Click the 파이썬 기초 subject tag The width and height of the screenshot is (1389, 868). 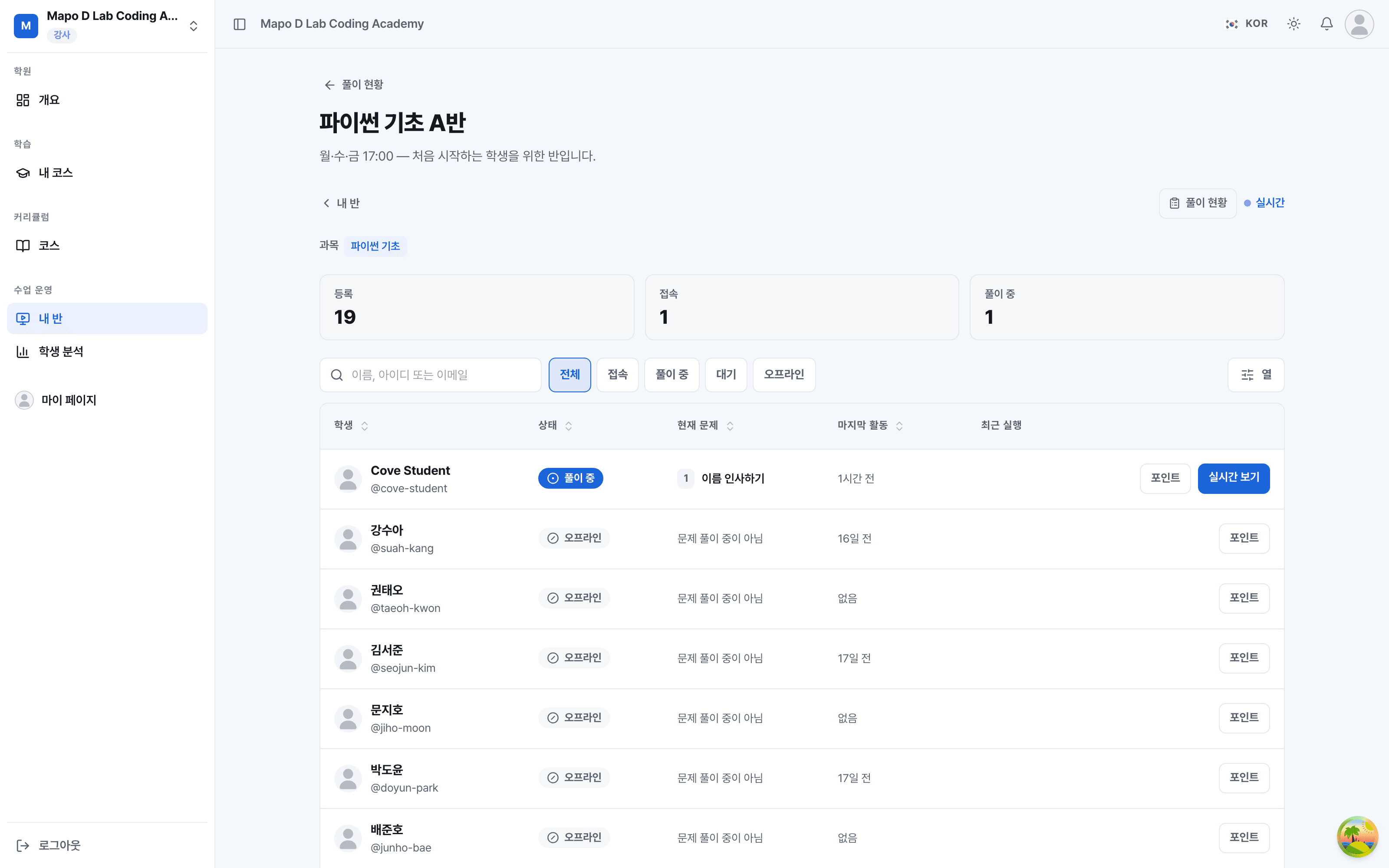375,246
